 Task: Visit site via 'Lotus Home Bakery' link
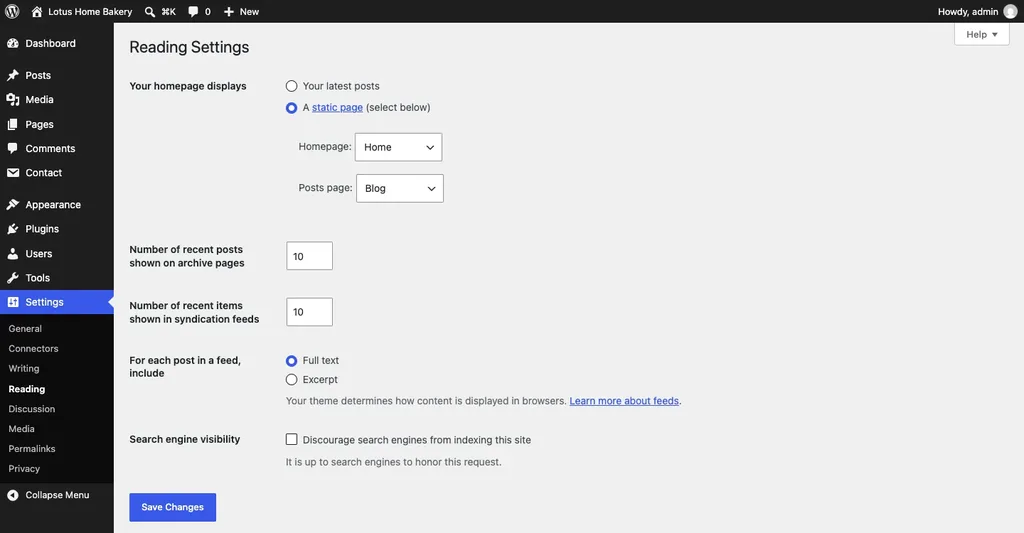click(90, 12)
